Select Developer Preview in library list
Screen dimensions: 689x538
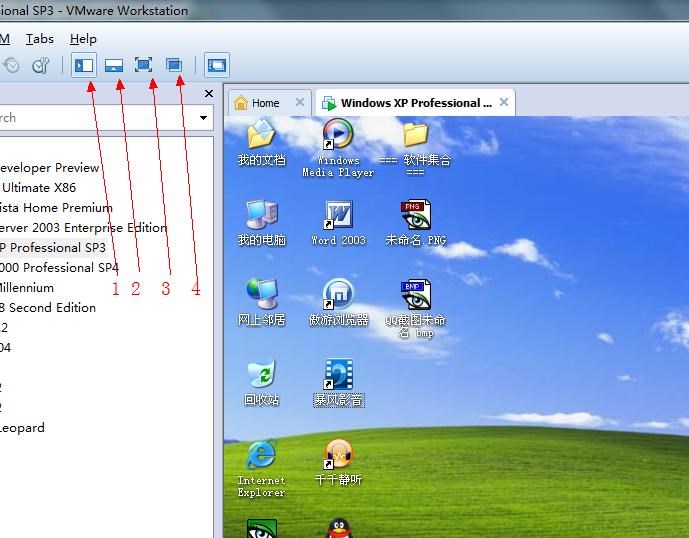49,168
